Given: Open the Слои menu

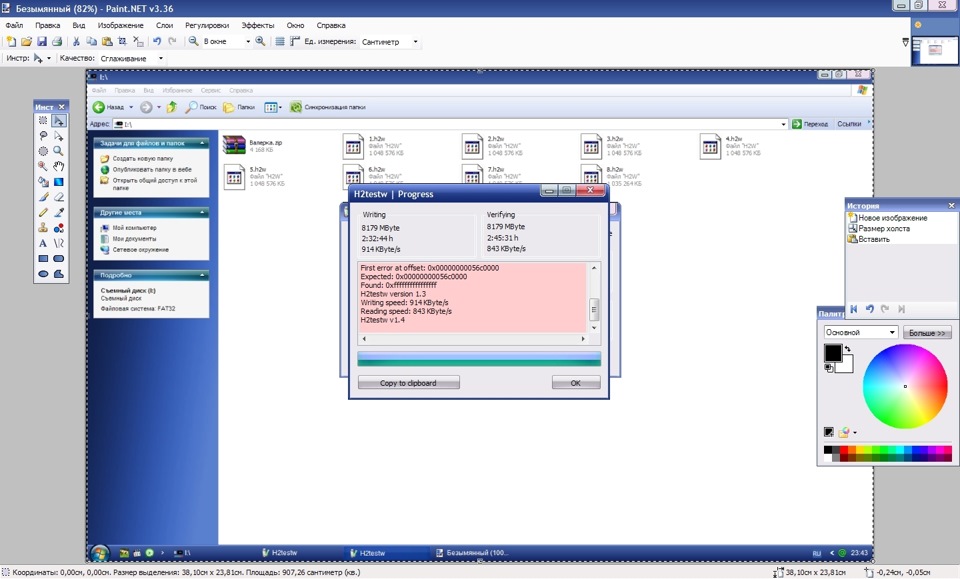Looking at the screenshot, I should (164, 25).
